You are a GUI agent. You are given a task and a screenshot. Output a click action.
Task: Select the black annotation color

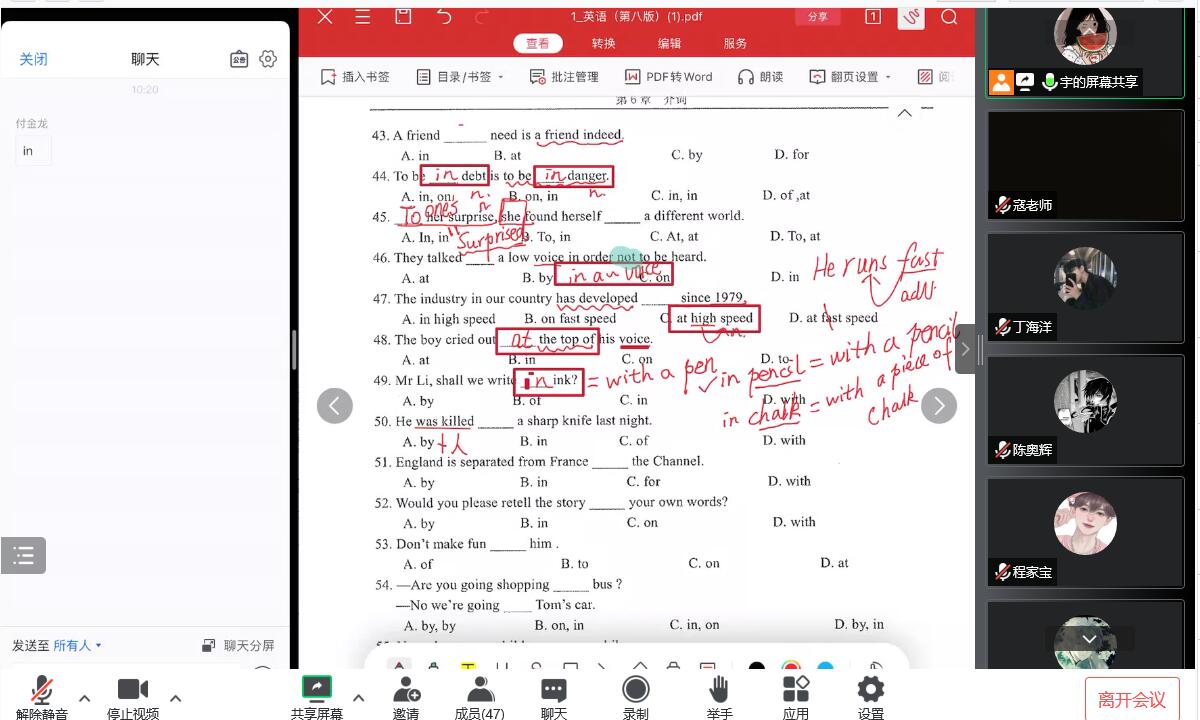(x=757, y=666)
